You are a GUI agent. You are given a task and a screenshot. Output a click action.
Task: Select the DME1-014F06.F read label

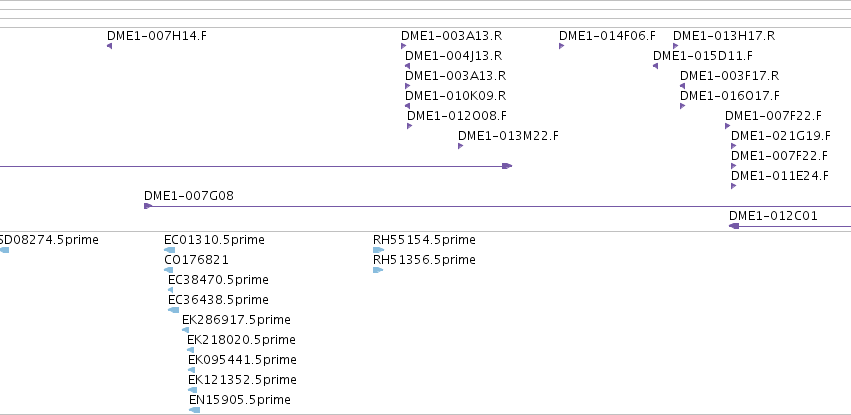[607, 36]
